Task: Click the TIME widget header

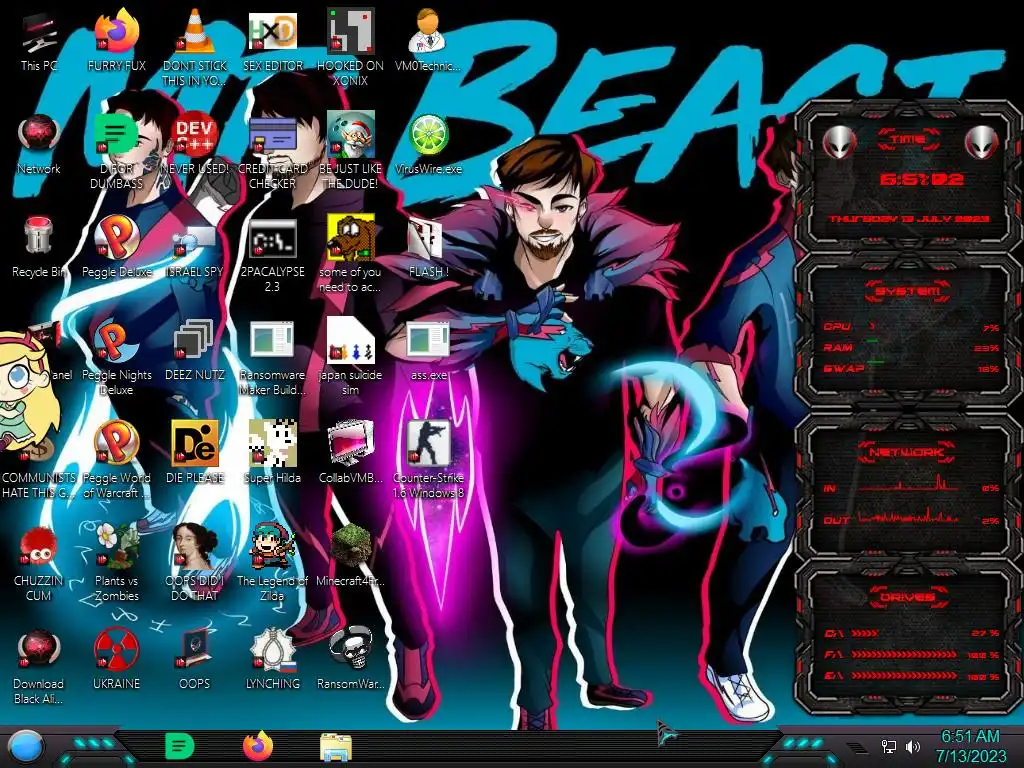Action: (908, 139)
